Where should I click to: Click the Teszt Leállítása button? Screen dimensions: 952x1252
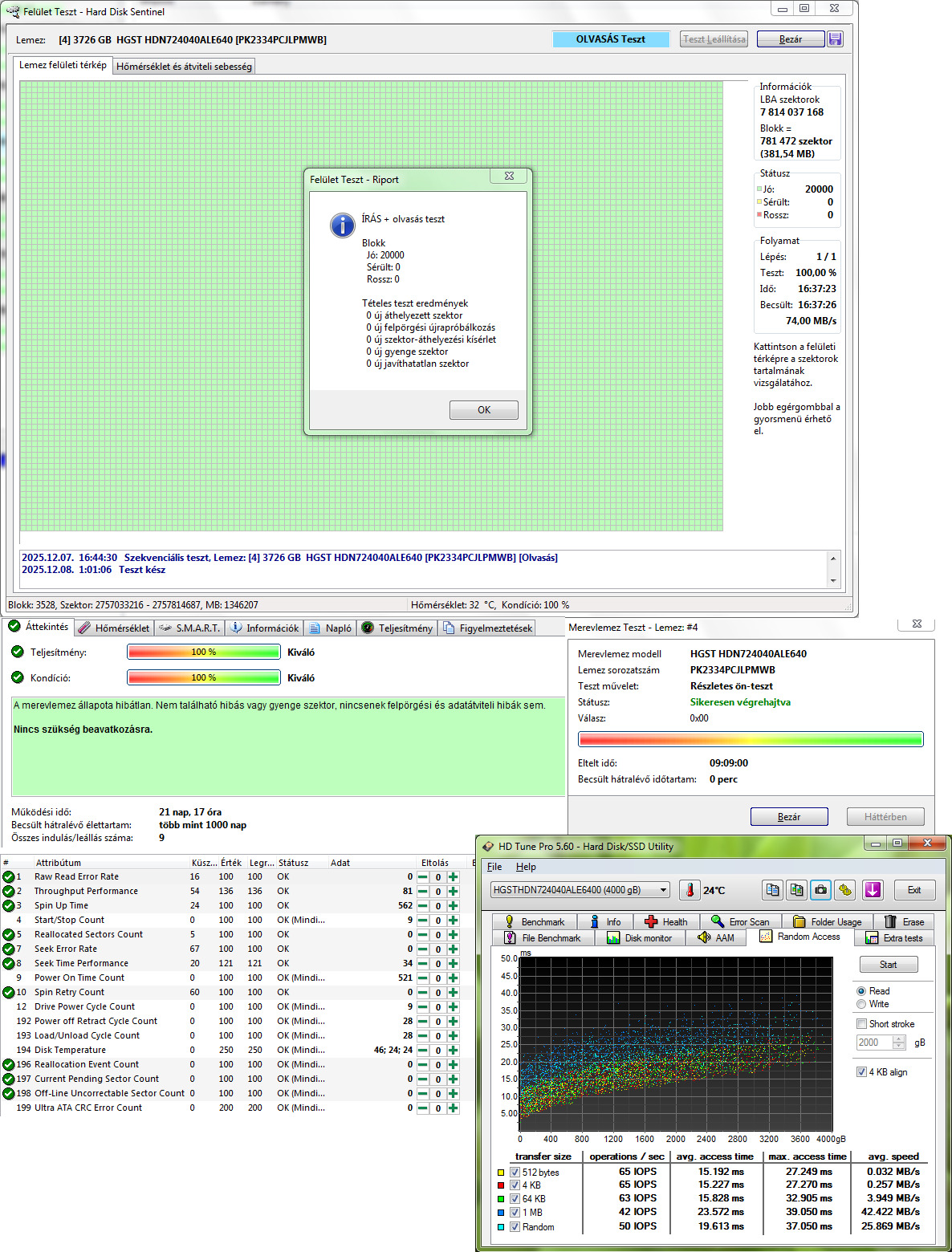coord(714,39)
